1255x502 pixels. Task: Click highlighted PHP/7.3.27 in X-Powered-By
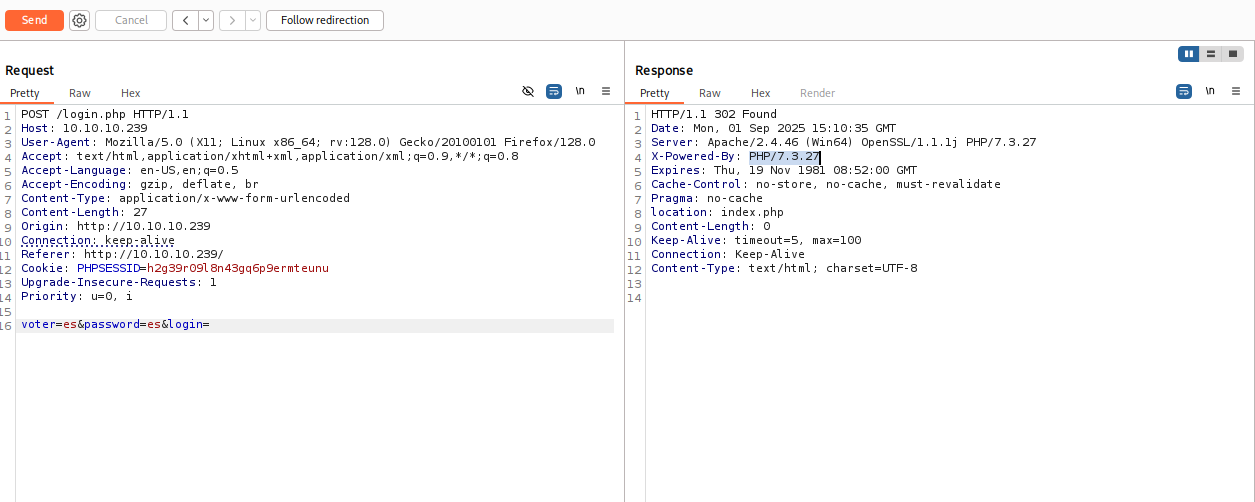point(785,156)
